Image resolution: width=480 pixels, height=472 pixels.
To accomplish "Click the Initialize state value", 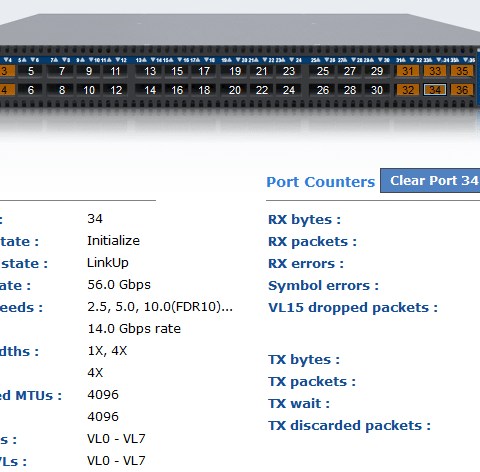I will (x=113, y=241).
